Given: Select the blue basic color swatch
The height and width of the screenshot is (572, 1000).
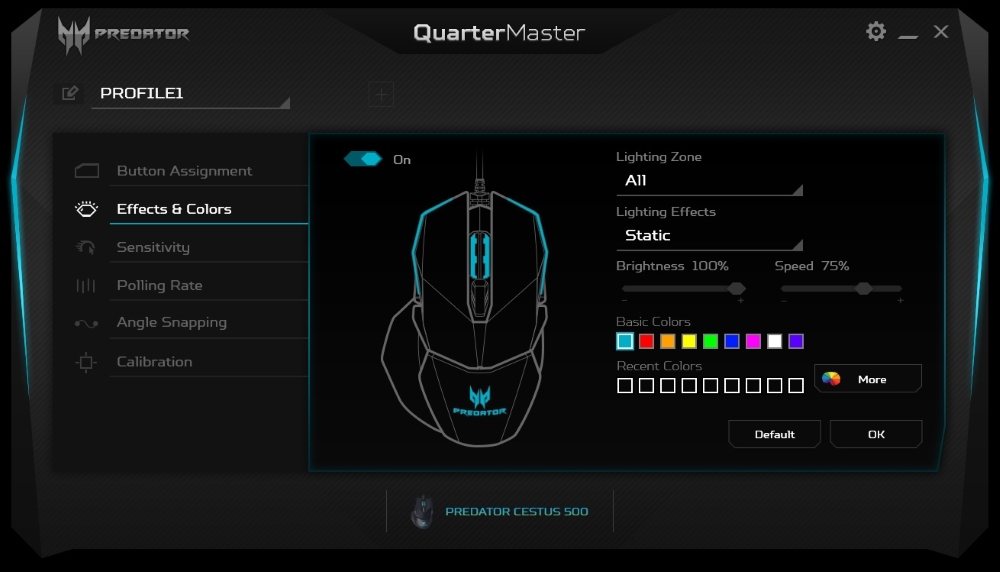Looking at the screenshot, I should 732,341.
